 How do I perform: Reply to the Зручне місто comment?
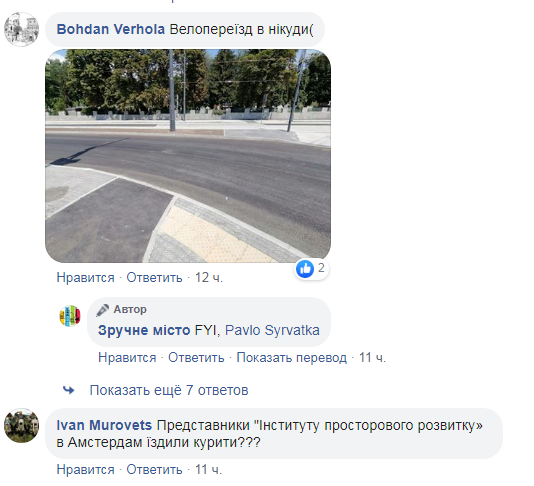coord(196,358)
